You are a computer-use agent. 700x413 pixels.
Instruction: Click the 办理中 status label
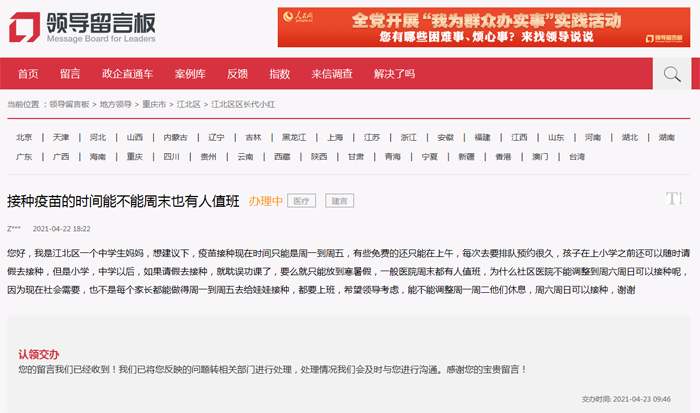(x=266, y=201)
